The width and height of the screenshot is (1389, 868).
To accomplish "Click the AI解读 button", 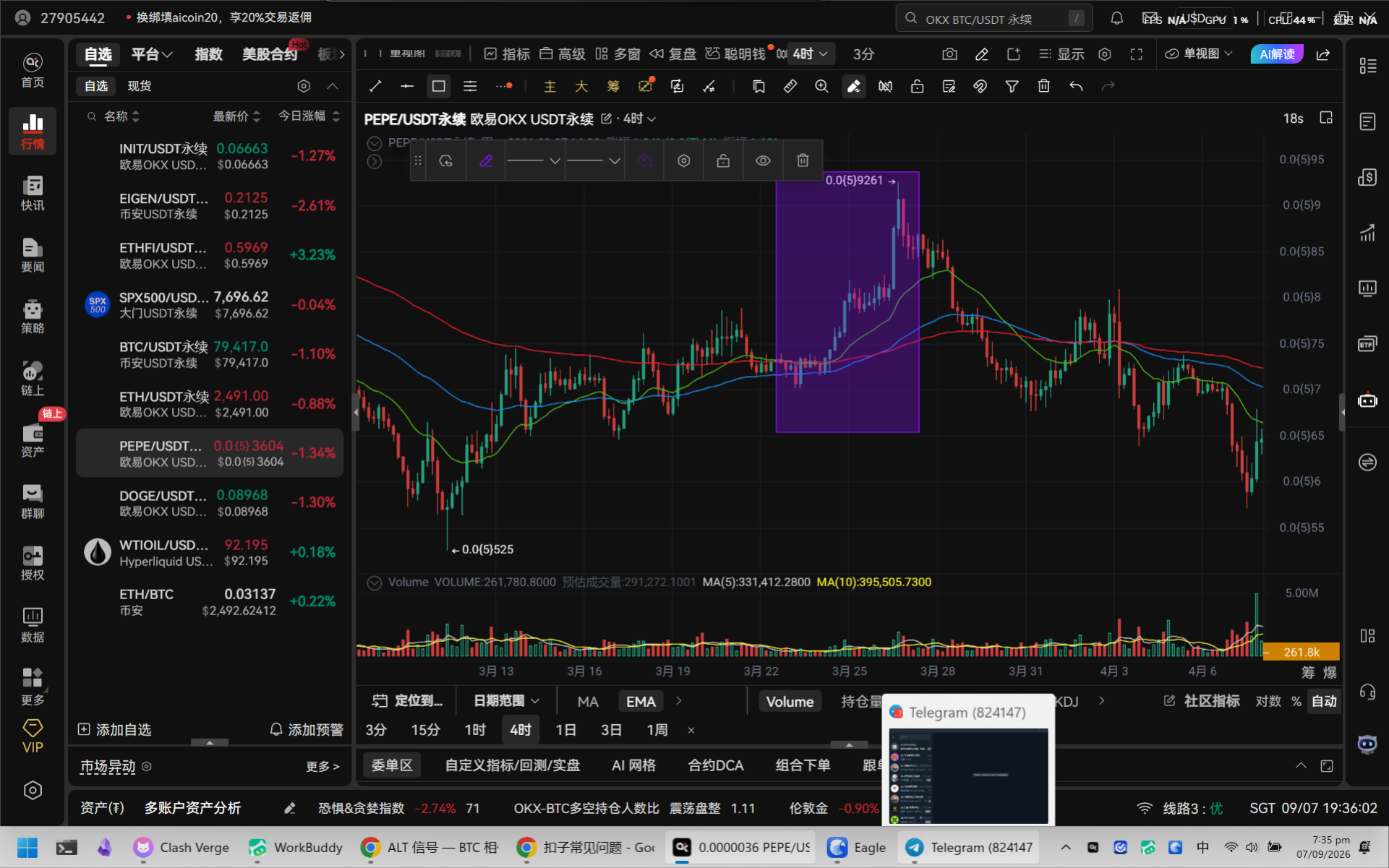I will [1277, 54].
